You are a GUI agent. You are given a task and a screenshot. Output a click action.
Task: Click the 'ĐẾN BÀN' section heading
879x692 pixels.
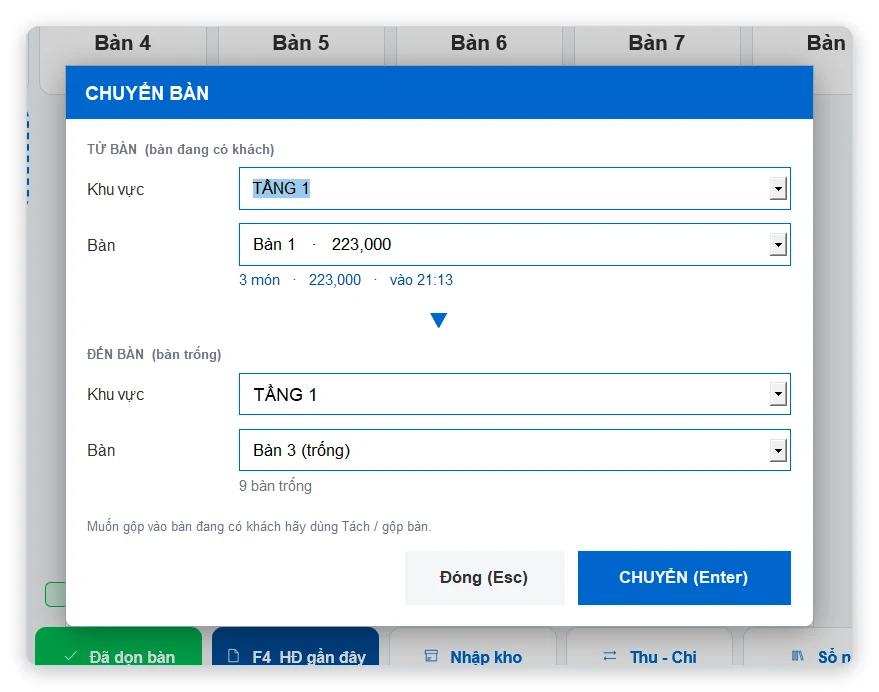115,354
